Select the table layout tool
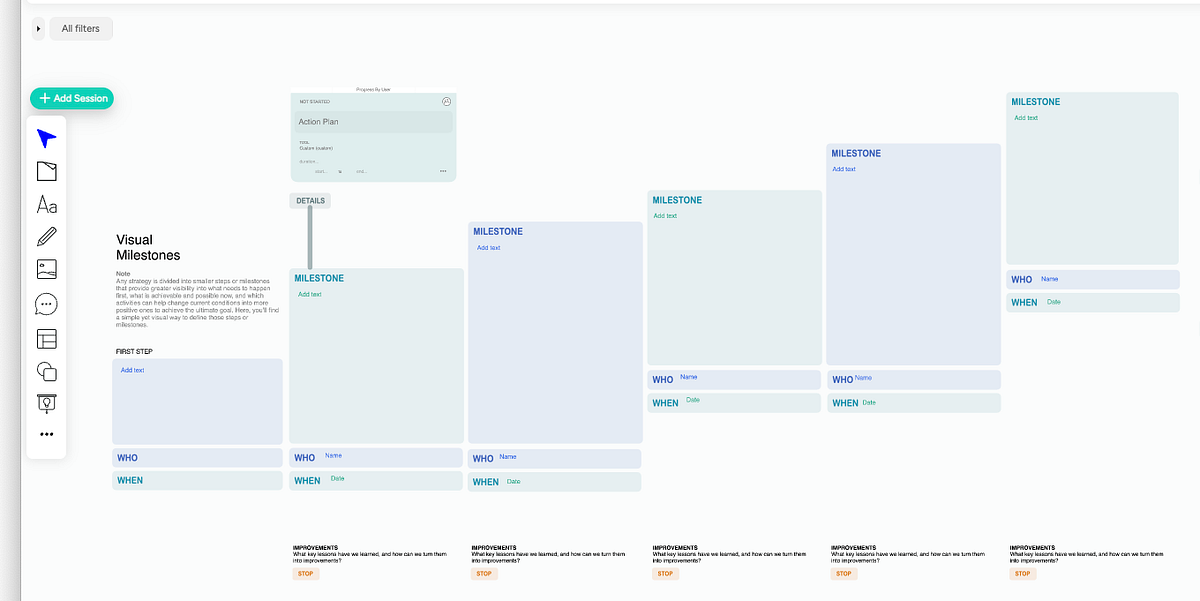Viewport: 1200px width, 601px height. point(46,339)
